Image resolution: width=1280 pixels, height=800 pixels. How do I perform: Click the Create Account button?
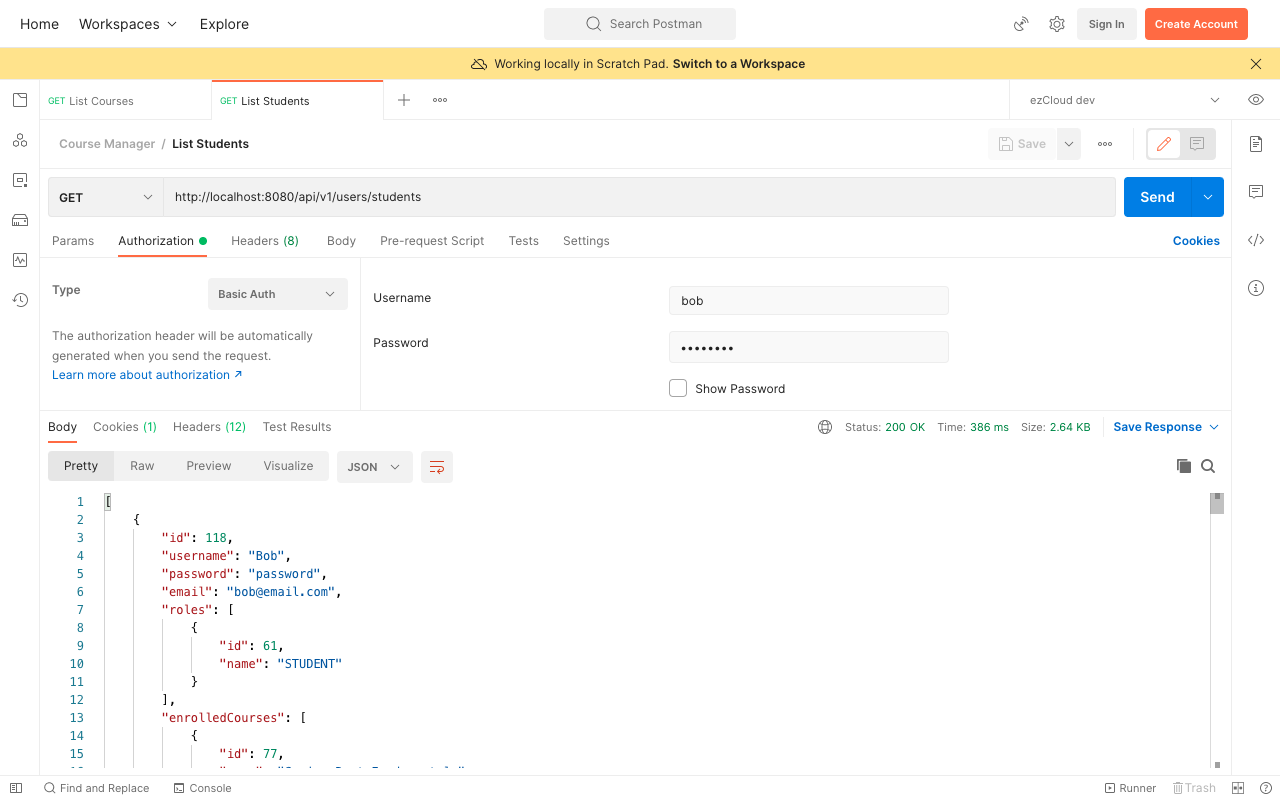1196,24
